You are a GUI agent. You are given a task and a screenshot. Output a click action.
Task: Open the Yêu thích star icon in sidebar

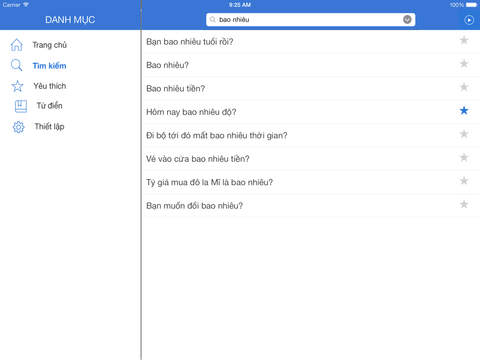17,86
